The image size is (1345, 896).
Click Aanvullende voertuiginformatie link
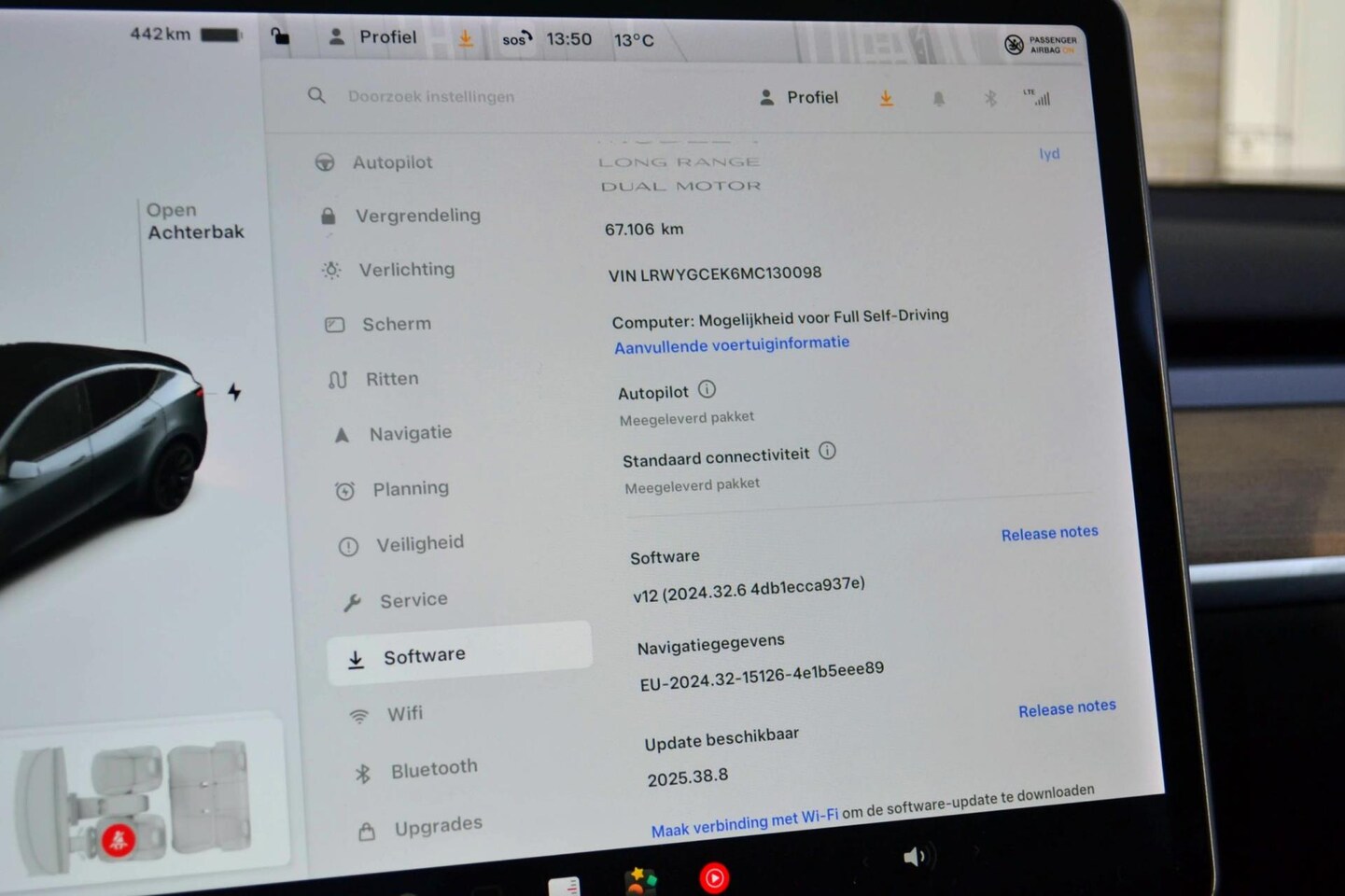click(732, 344)
